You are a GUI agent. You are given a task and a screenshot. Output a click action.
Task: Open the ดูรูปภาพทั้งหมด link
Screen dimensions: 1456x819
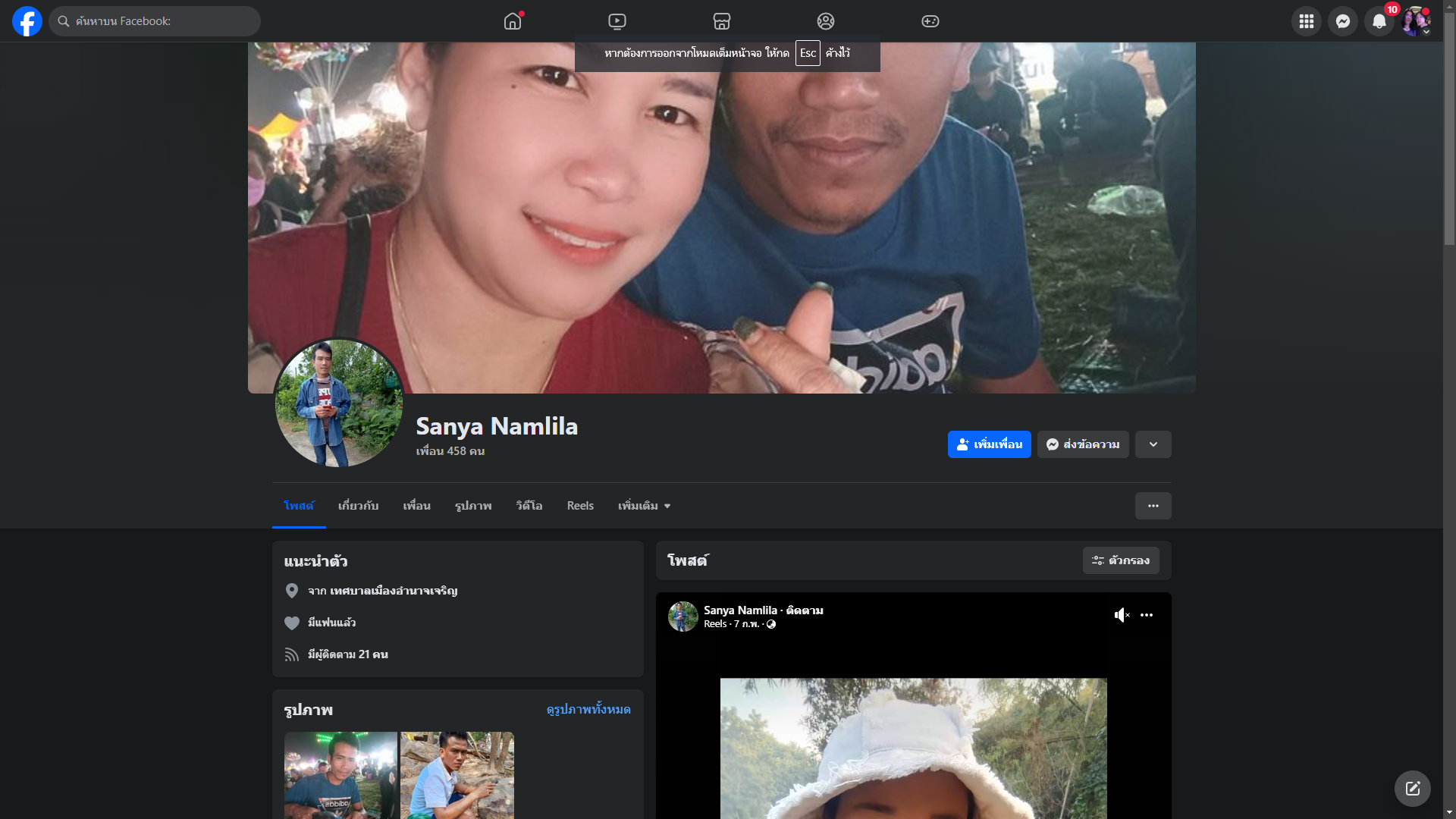(x=588, y=709)
